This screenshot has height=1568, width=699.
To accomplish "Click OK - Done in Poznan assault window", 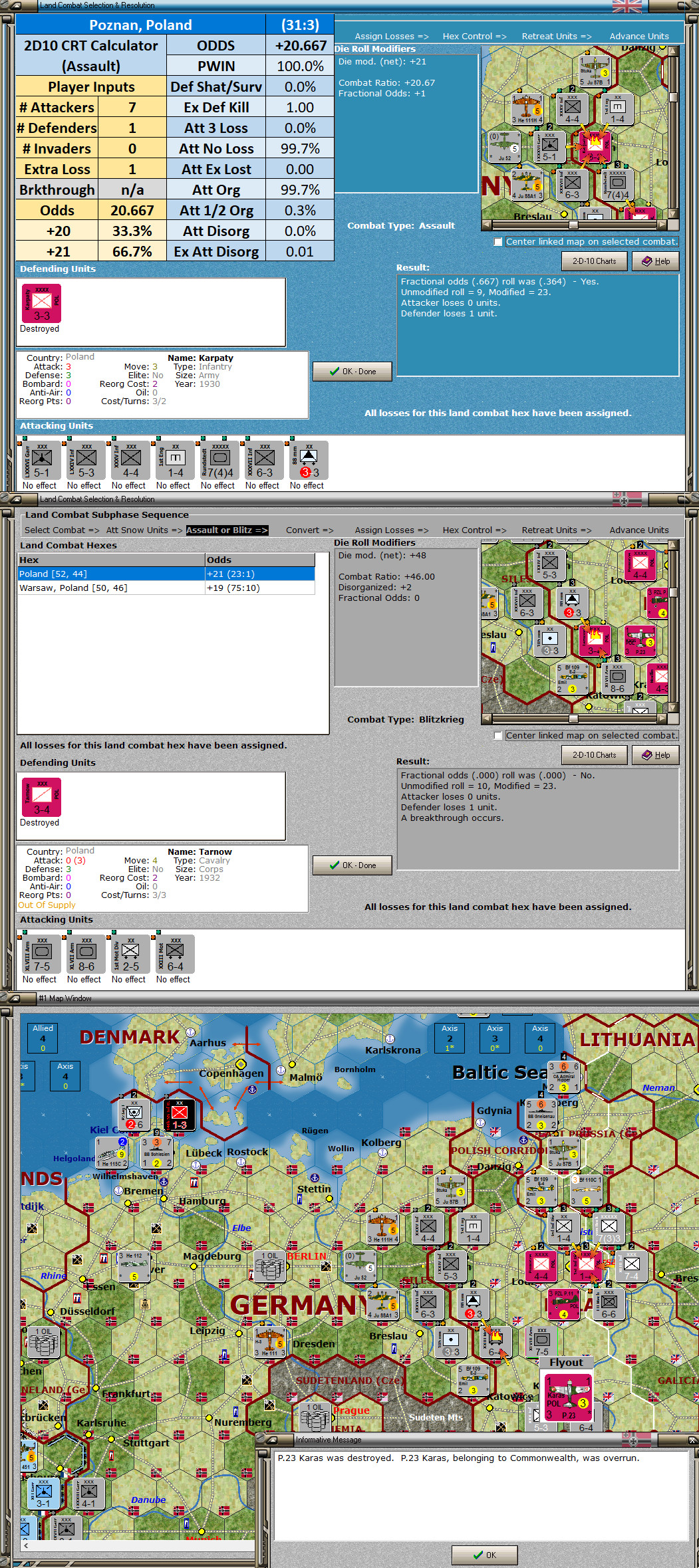I will tap(352, 372).
